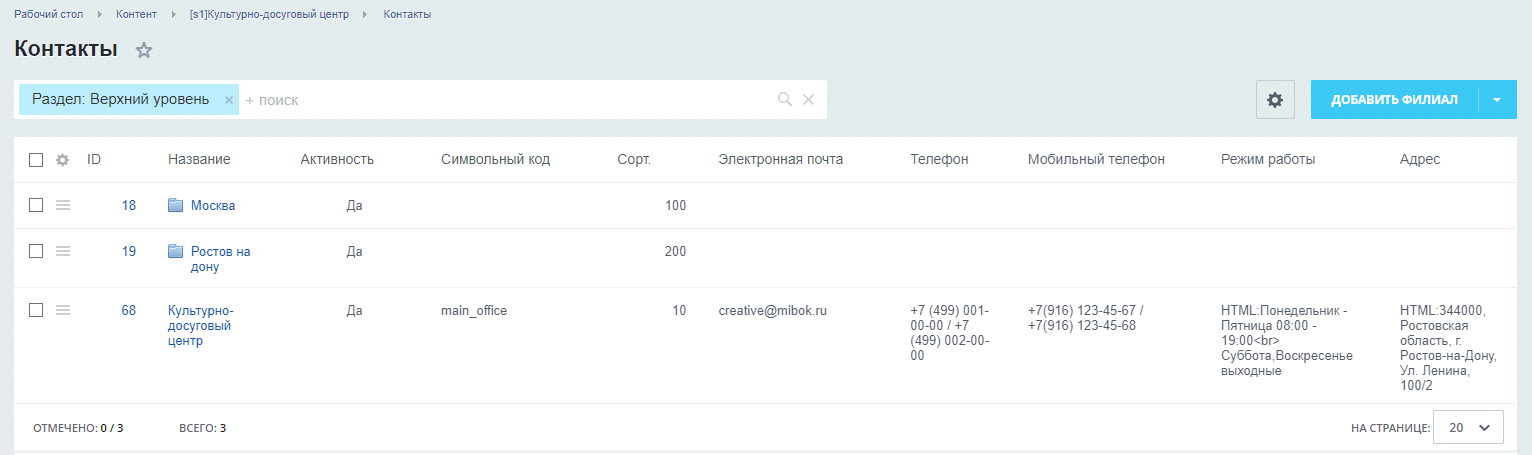Image resolution: width=1532 pixels, height=455 pixels.
Task: Open the items-per-page dropdown showing 20
Action: (1468, 427)
